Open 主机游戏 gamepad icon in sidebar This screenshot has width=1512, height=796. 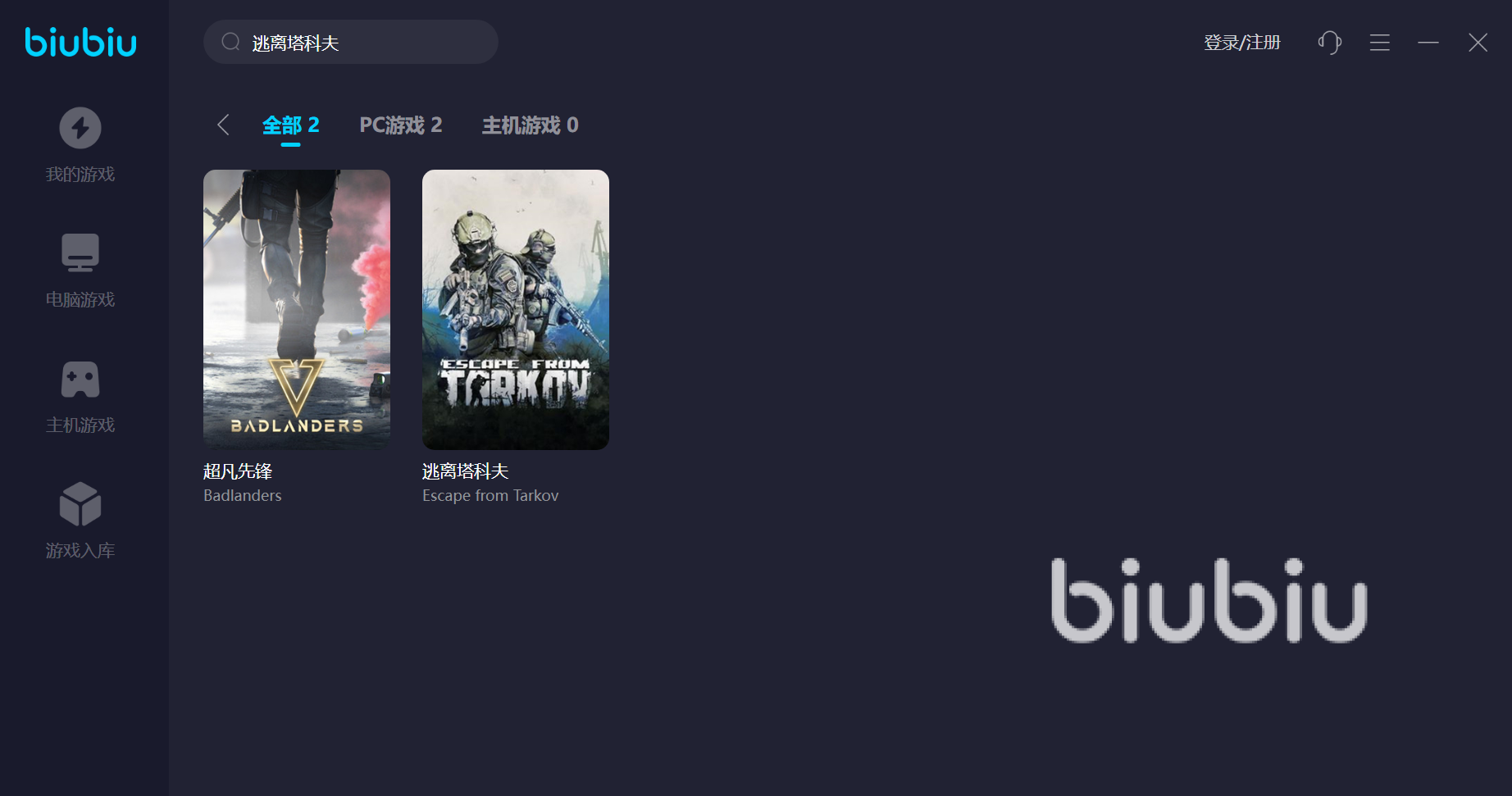point(80,380)
